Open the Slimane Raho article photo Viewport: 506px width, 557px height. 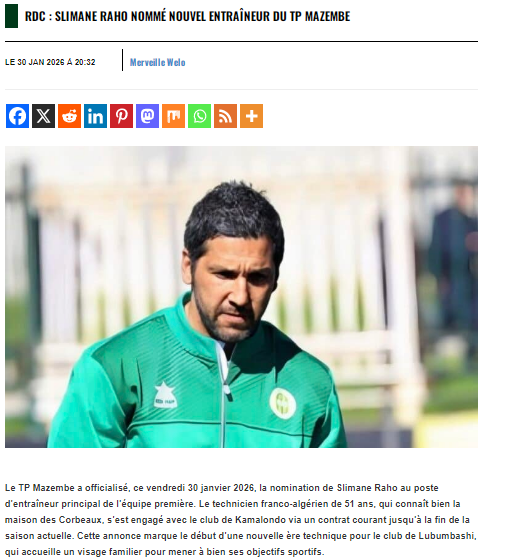point(241,297)
